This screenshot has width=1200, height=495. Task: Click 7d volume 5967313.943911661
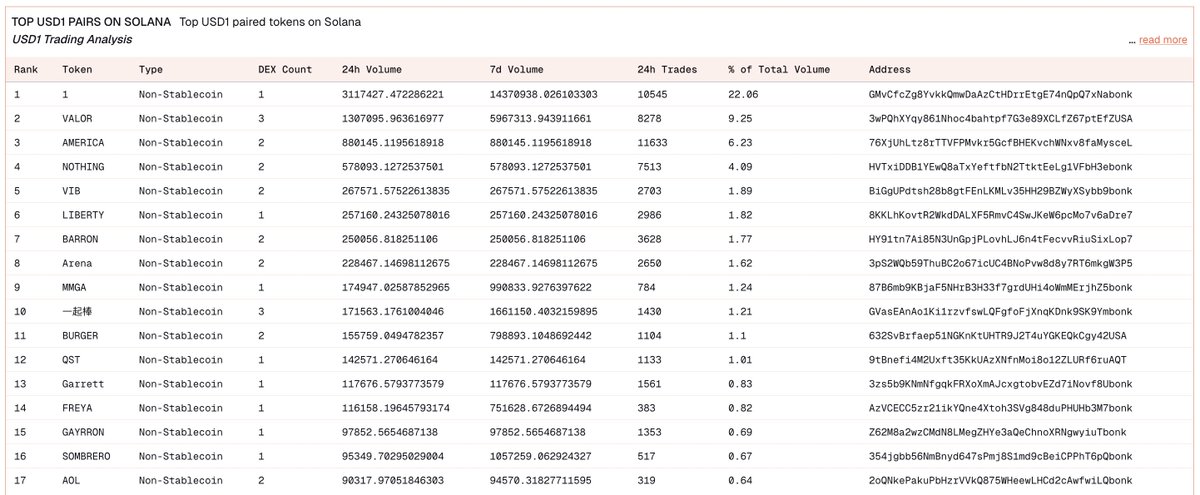tap(542, 118)
